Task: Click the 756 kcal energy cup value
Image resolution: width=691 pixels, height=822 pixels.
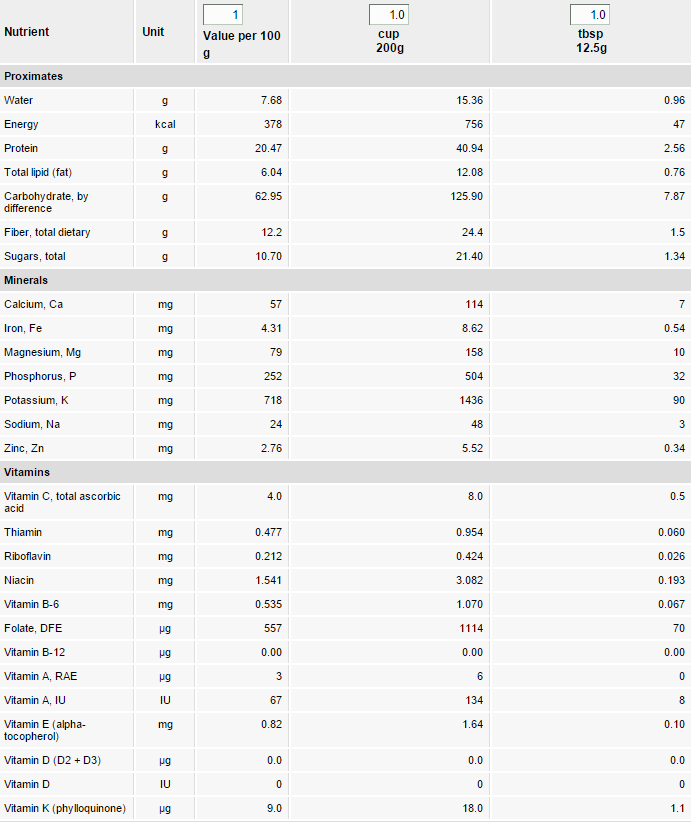Action: pyautogui.click(x=473, y=124)
